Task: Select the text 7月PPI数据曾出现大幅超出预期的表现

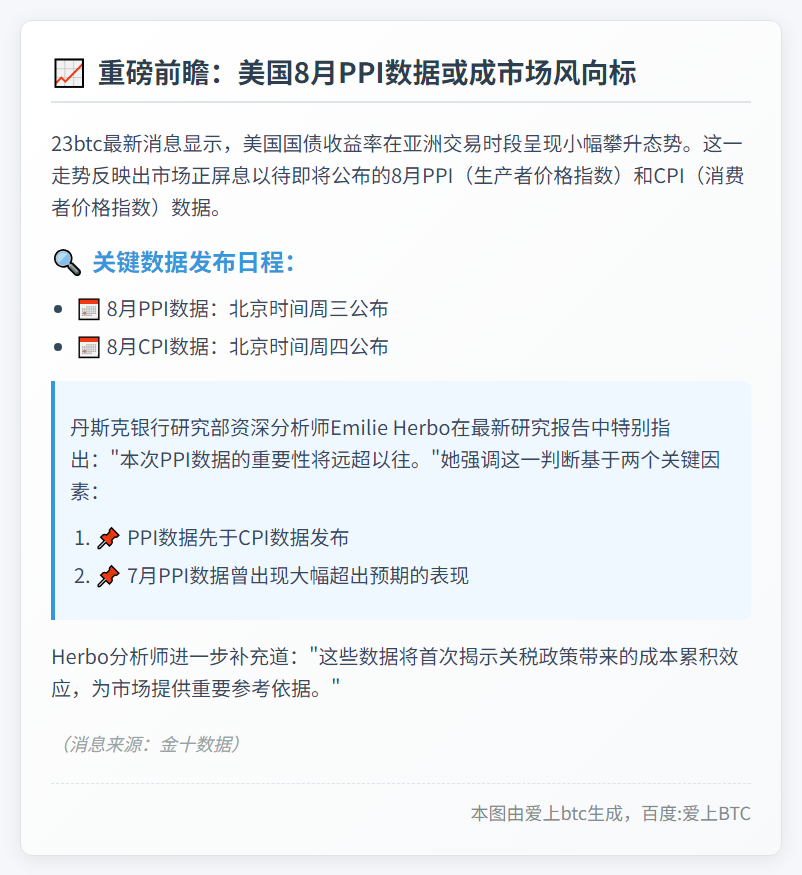Action: coord(298,576)
